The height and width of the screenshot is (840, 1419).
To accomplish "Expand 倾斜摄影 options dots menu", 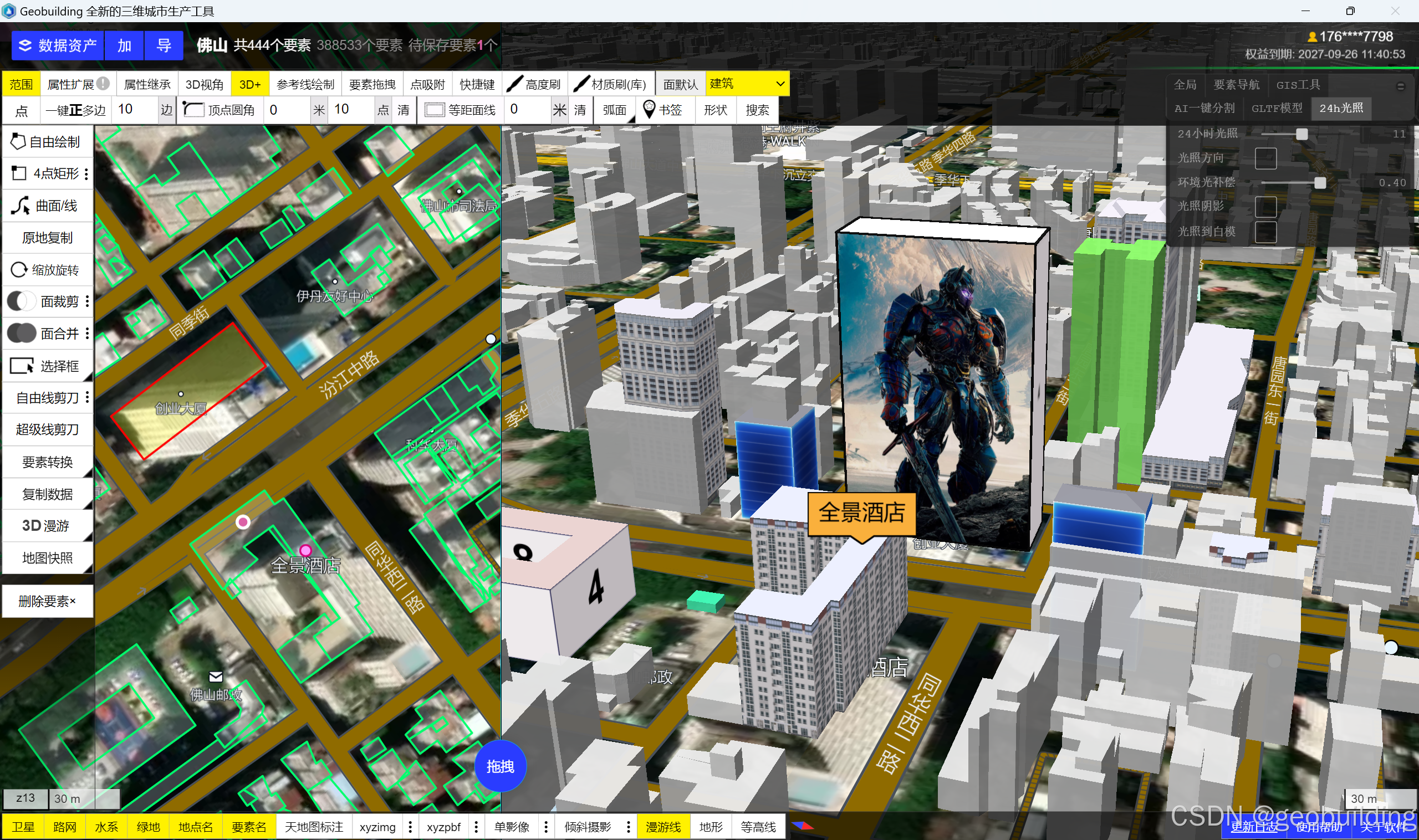I will [628, 826].
